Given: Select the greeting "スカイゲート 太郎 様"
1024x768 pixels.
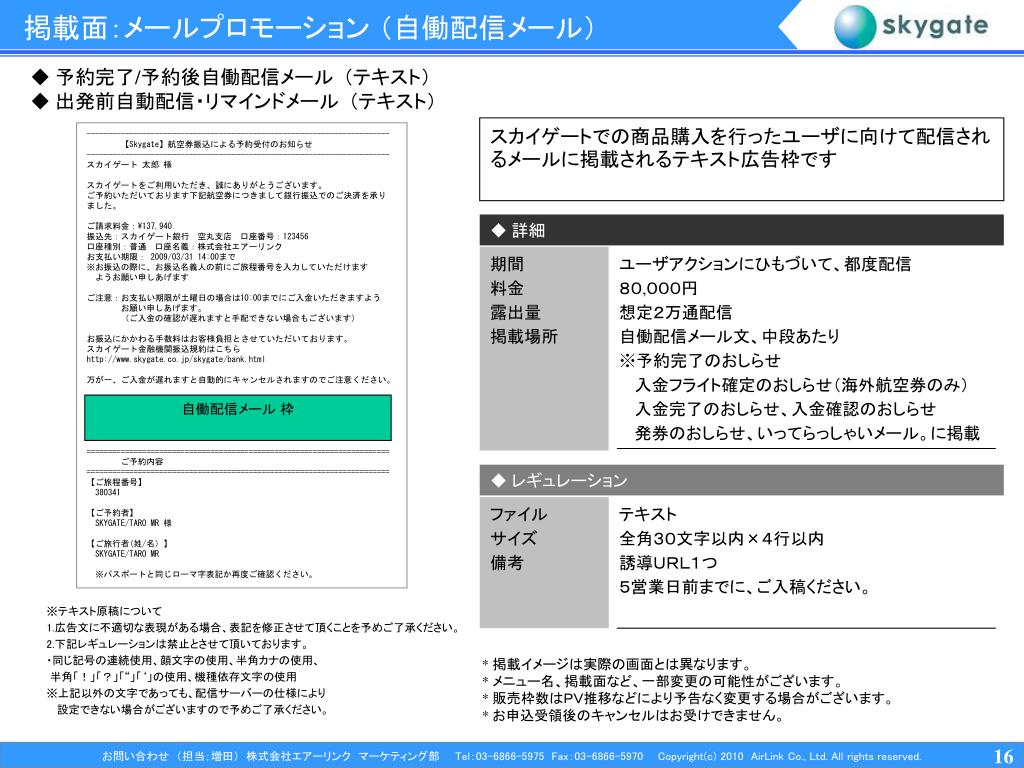Looking at the screenshot, I should click(129, 165).
